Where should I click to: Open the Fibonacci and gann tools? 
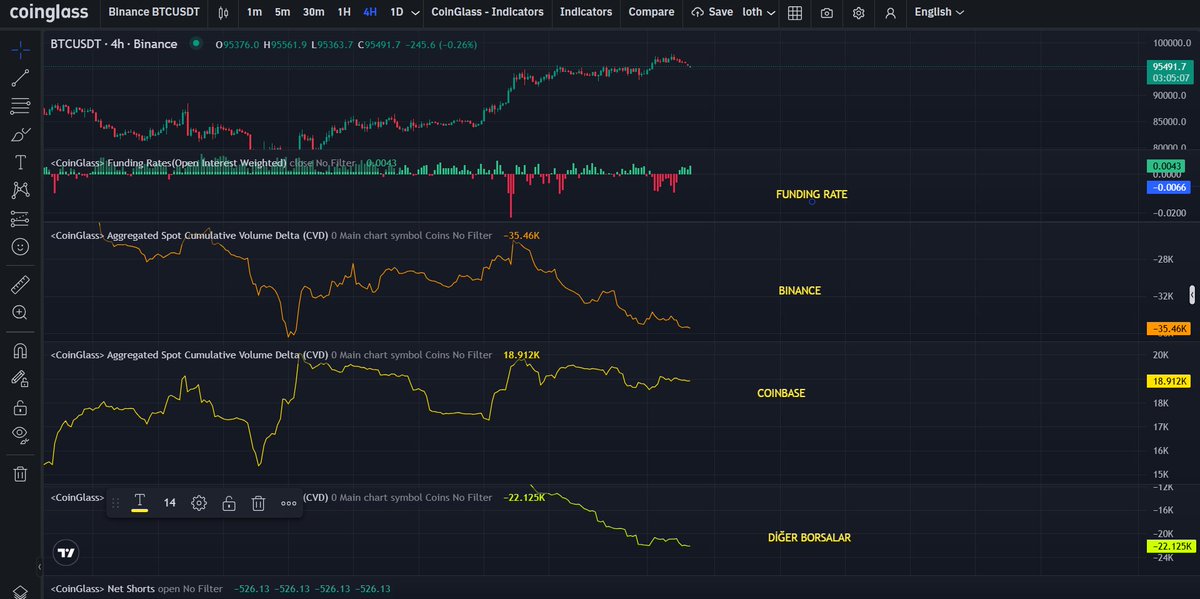pos(20,105)
